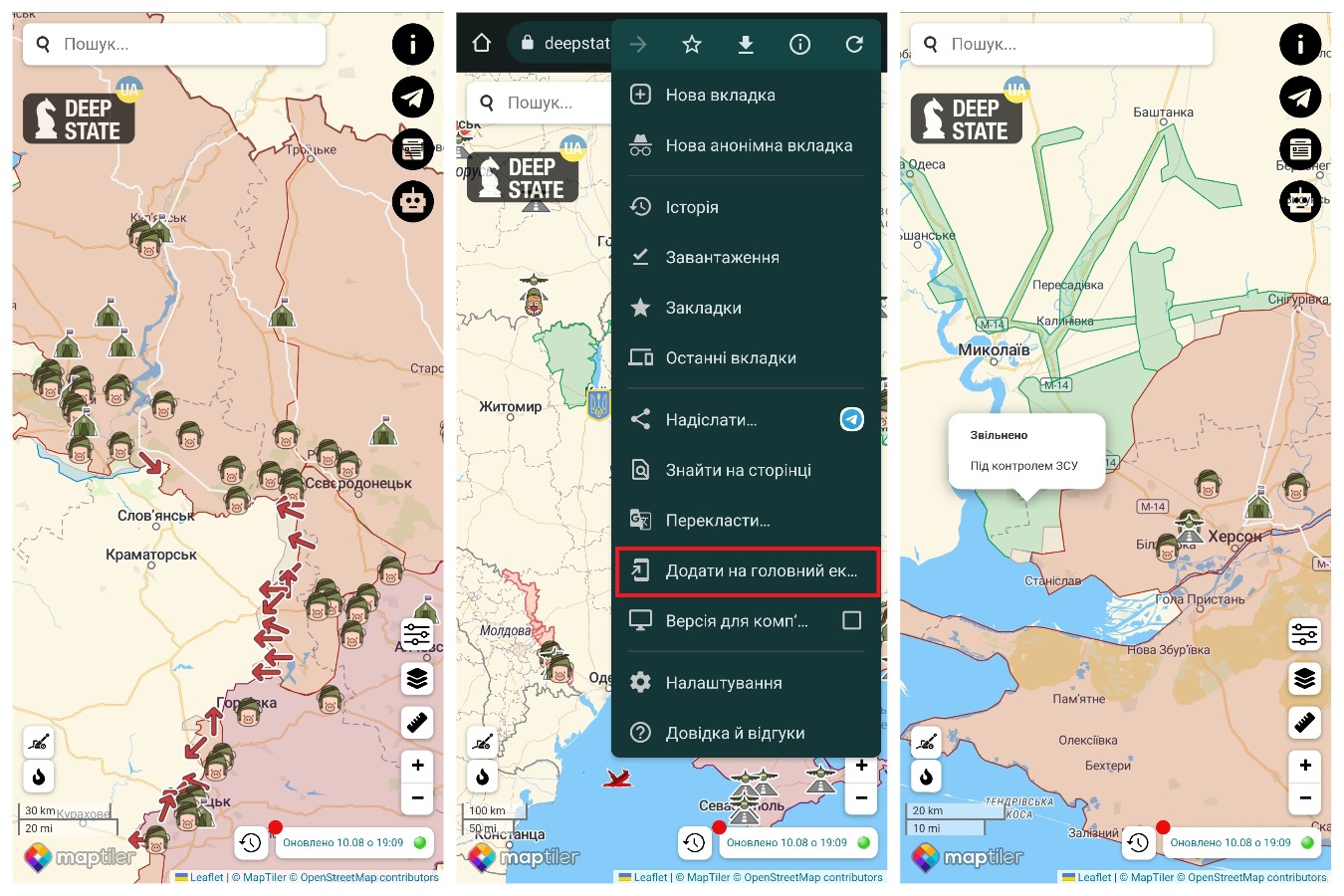Open 'Останні вкладки' menu item
This screenshot has width=1344, height=896.
click(747, 357)
